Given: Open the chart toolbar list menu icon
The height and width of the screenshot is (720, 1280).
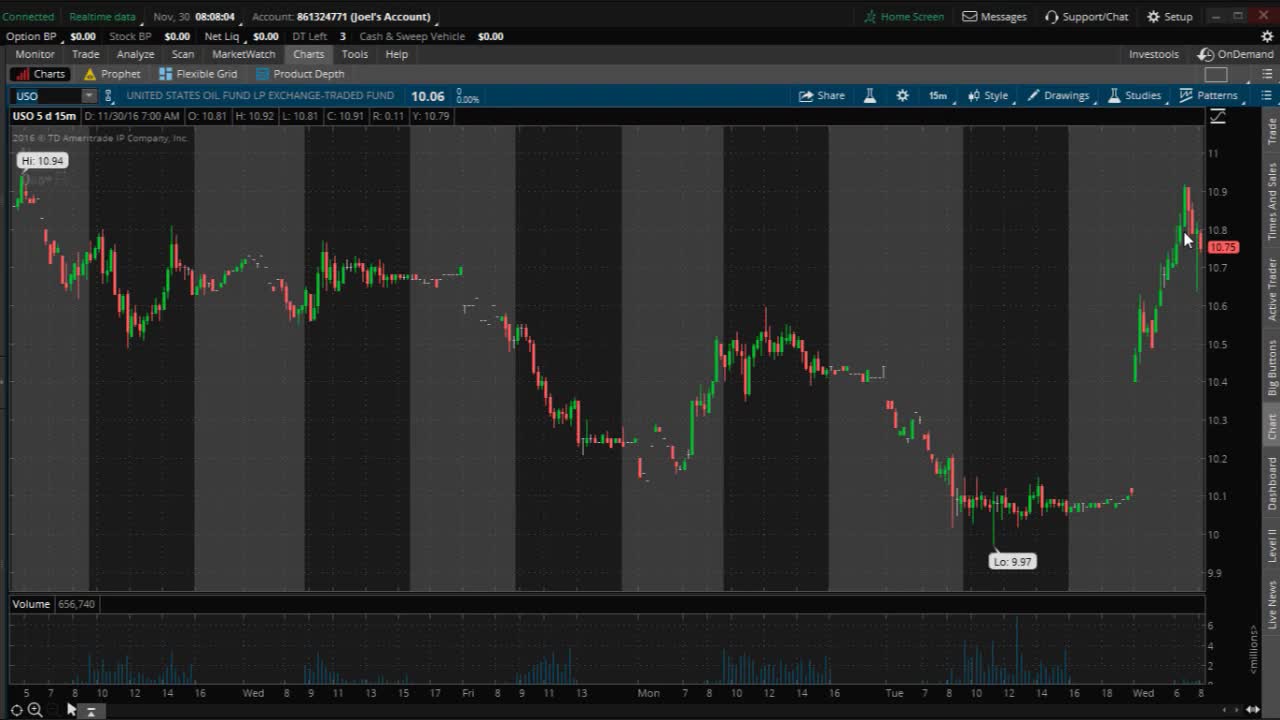Looking at the screenshot, I should click(x=1266, y=96).
